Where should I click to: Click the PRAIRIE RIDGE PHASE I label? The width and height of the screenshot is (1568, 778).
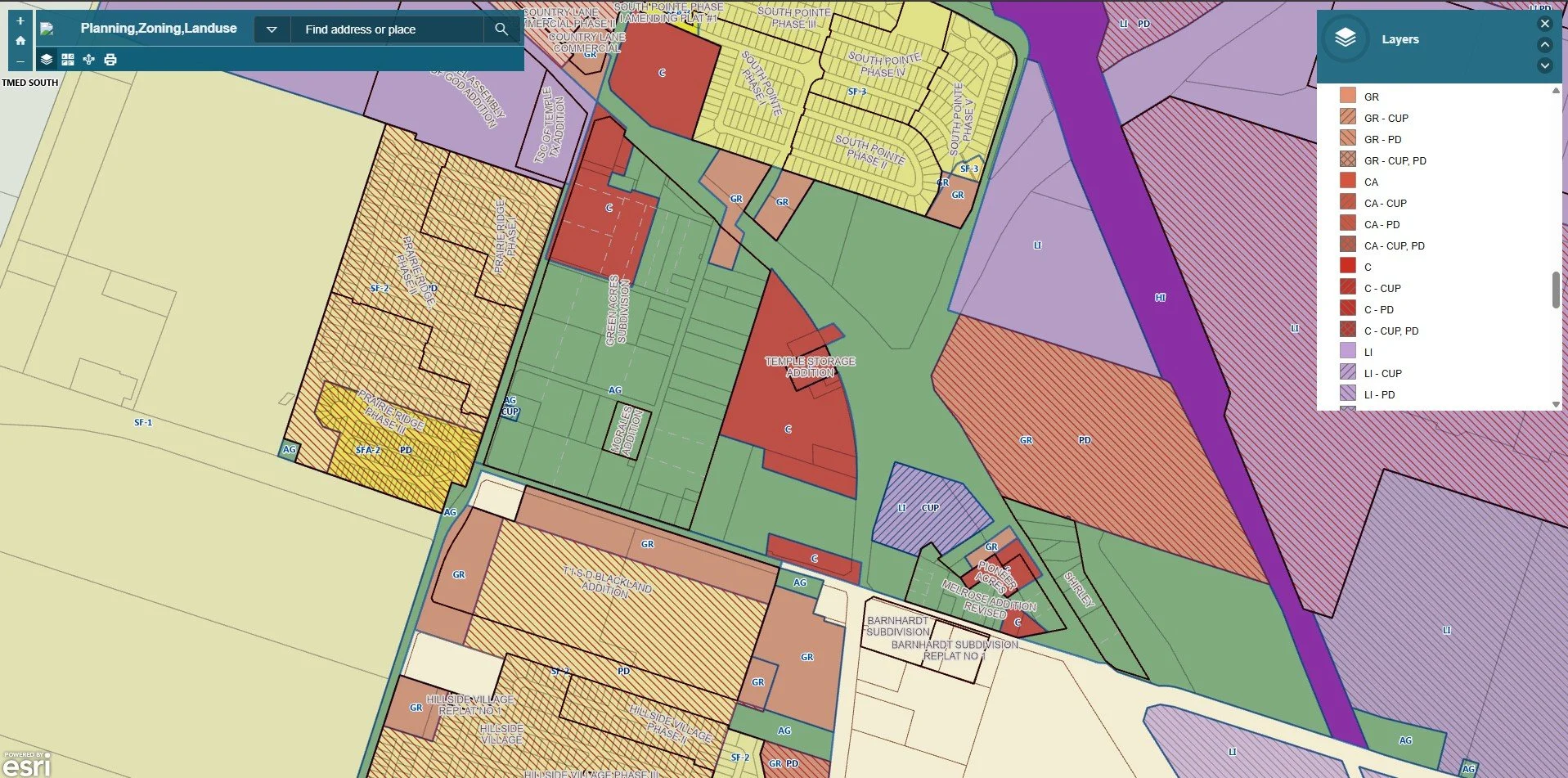[x=505, y=236]
